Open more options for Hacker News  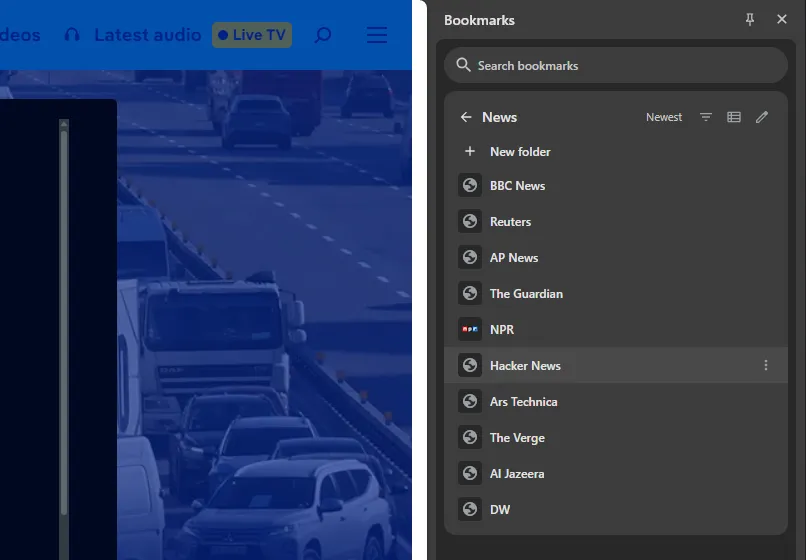[x=765, y=365]
